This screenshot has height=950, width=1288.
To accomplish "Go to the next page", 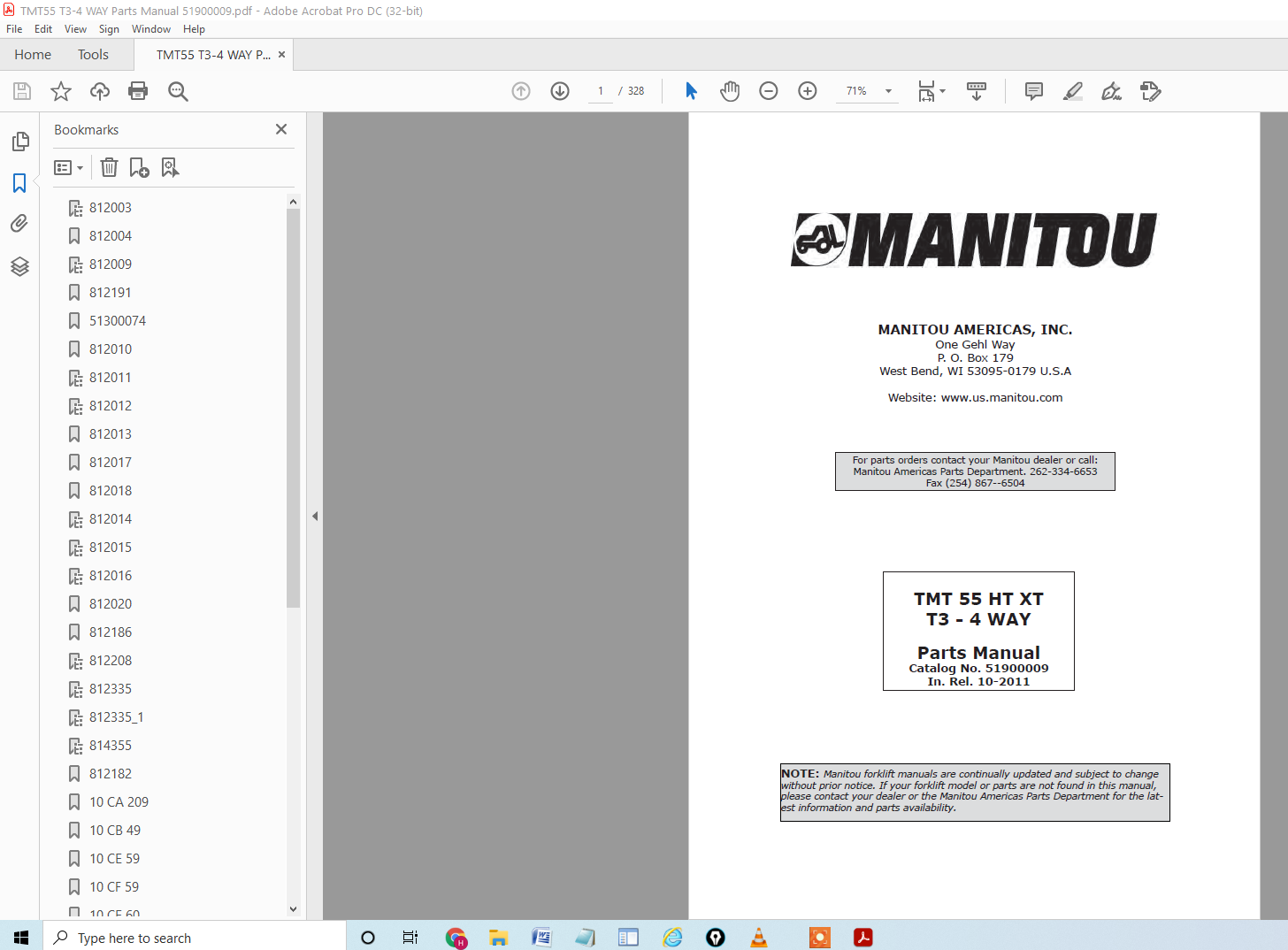I will coord(560,91).
